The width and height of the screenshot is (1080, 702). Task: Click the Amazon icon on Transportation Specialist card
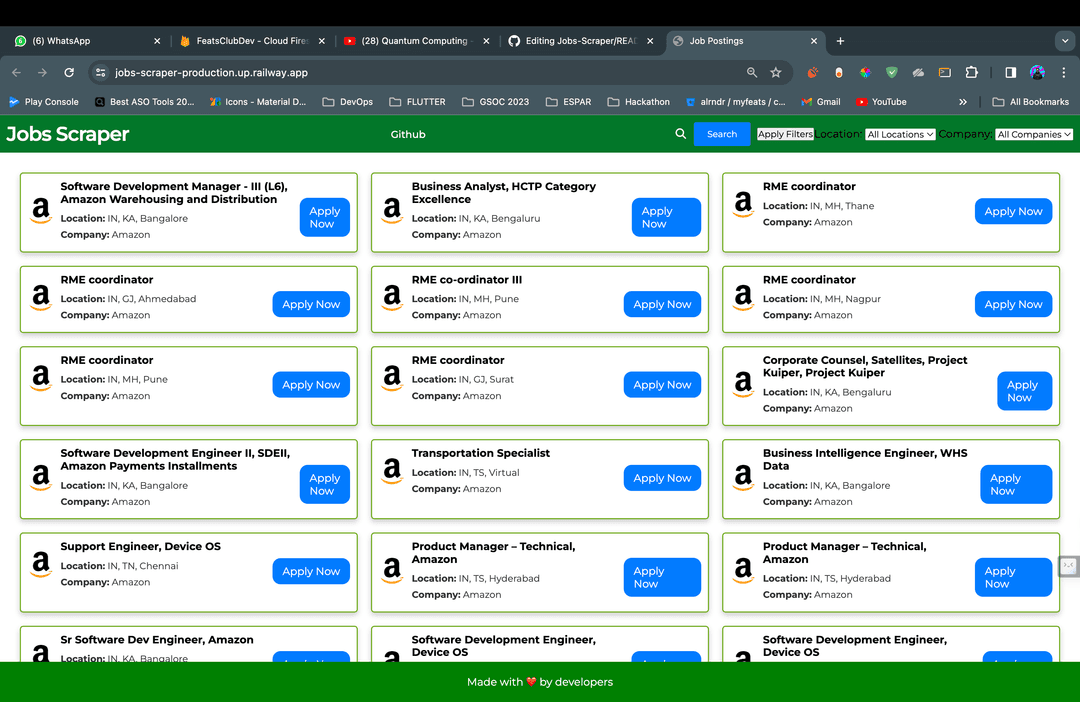[x=391, y=472]
